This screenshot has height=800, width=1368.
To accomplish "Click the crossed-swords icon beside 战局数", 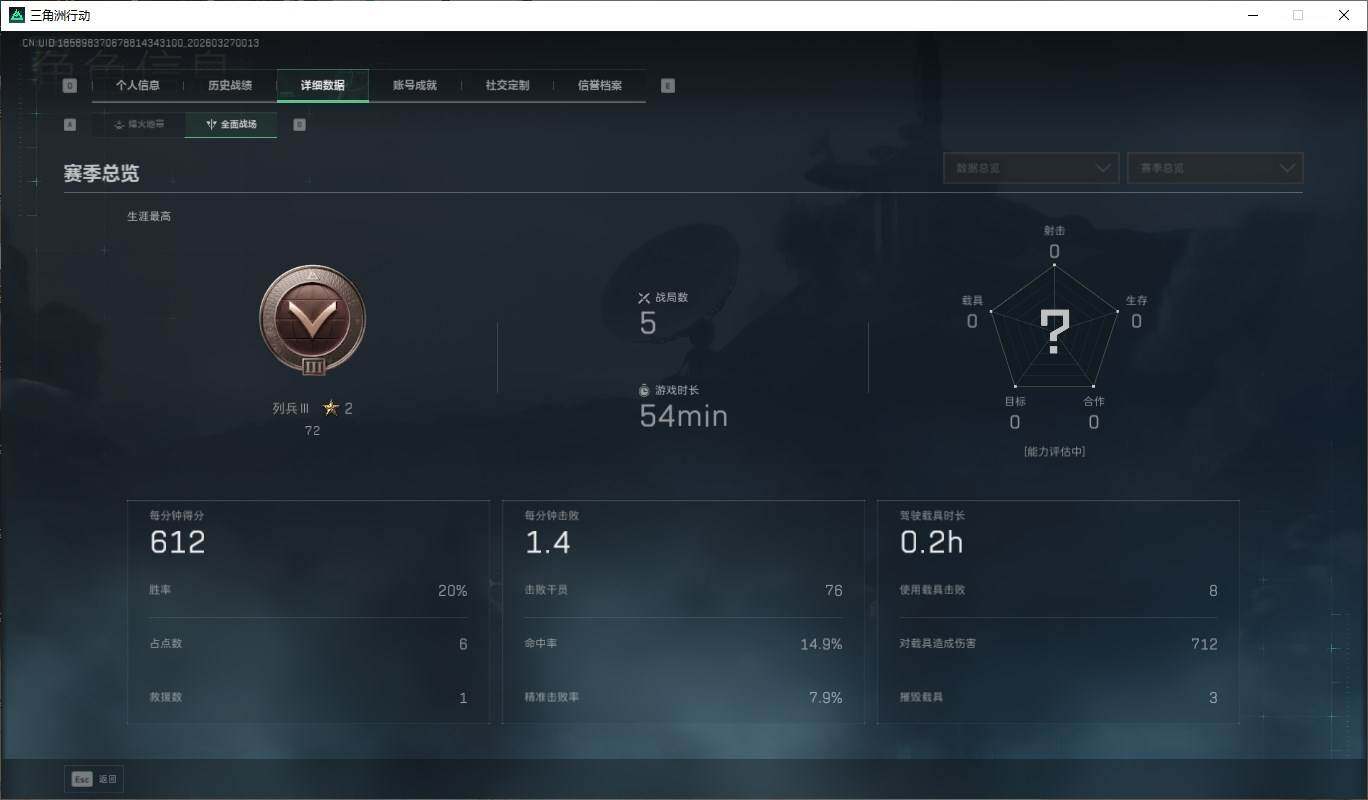I will 644,298.
